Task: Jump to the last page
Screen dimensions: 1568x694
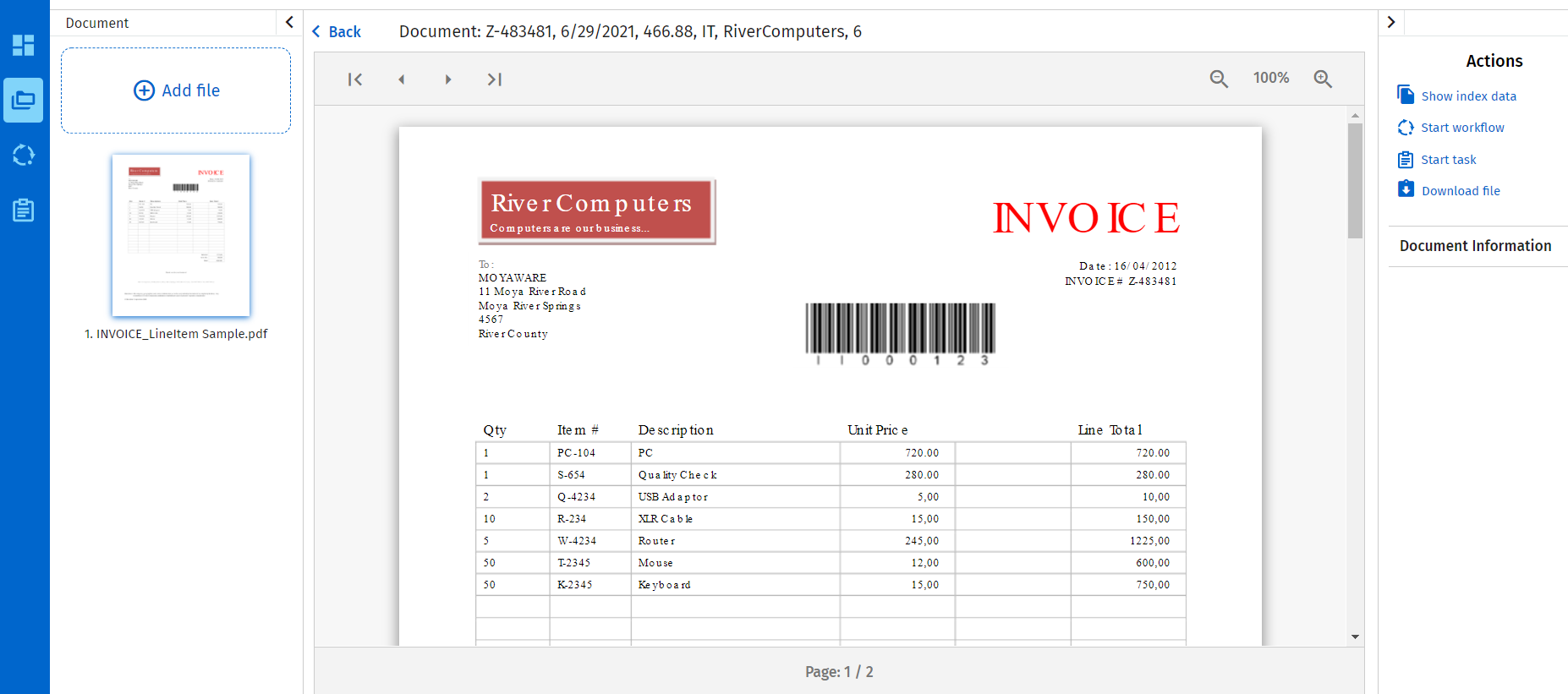Action: tap(495, 79)
